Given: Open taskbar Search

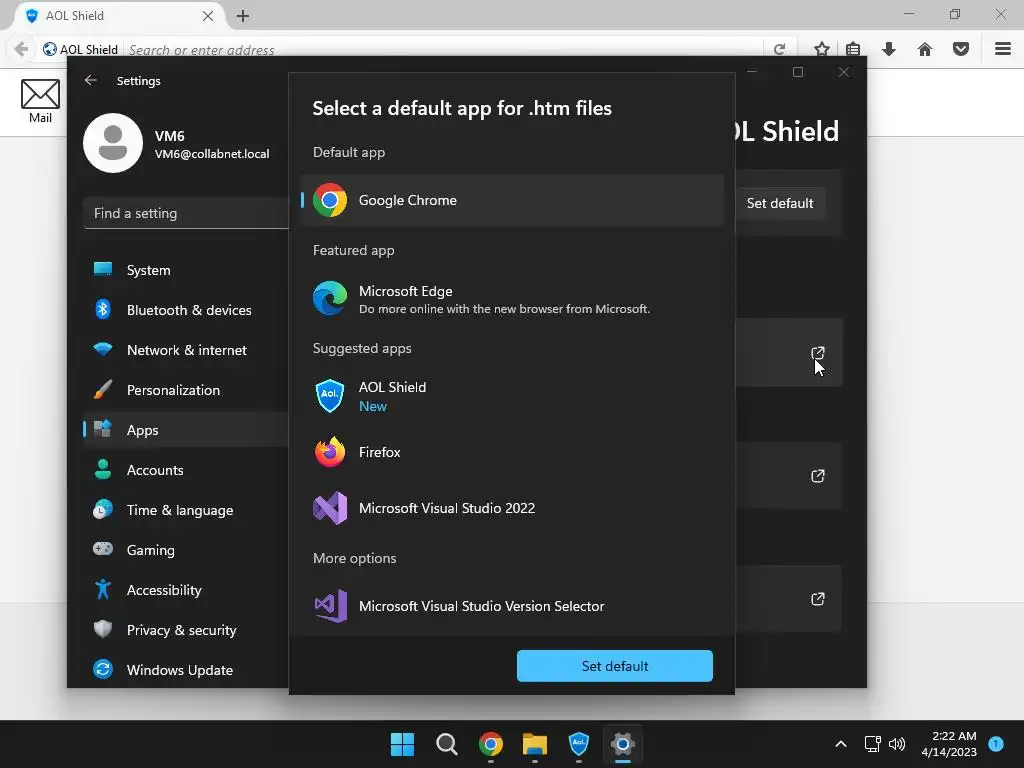Looking at the screenshot, I should (x=447, y=744).
